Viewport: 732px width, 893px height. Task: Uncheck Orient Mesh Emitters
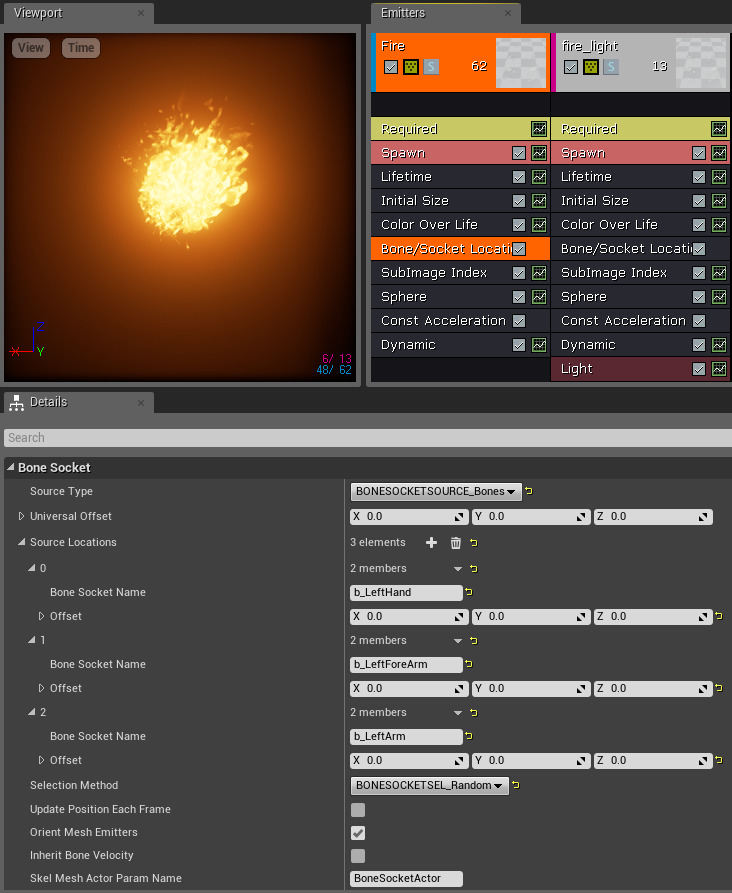pos(358,832)
